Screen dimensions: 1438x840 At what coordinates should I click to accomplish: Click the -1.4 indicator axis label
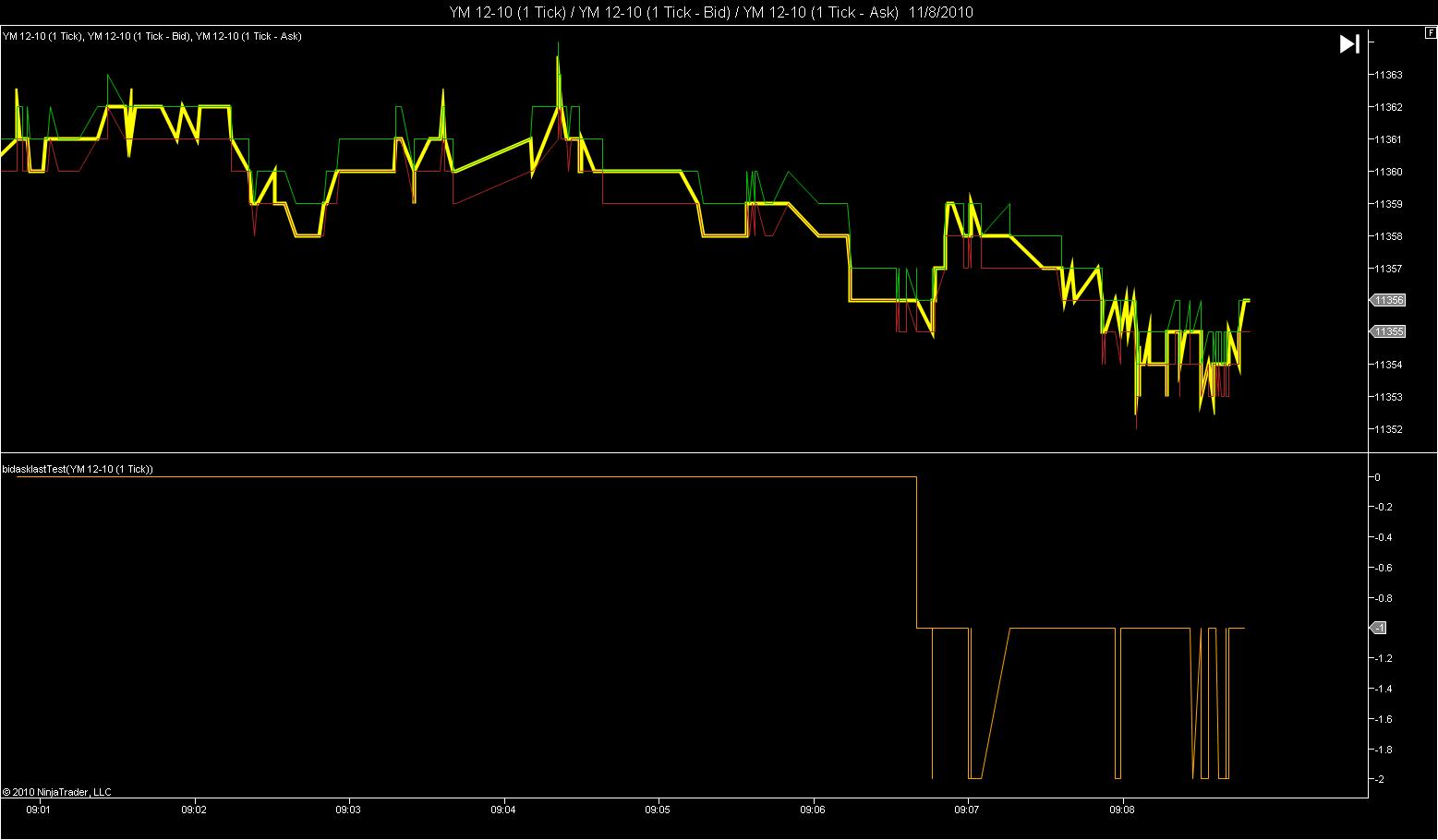1383,689
